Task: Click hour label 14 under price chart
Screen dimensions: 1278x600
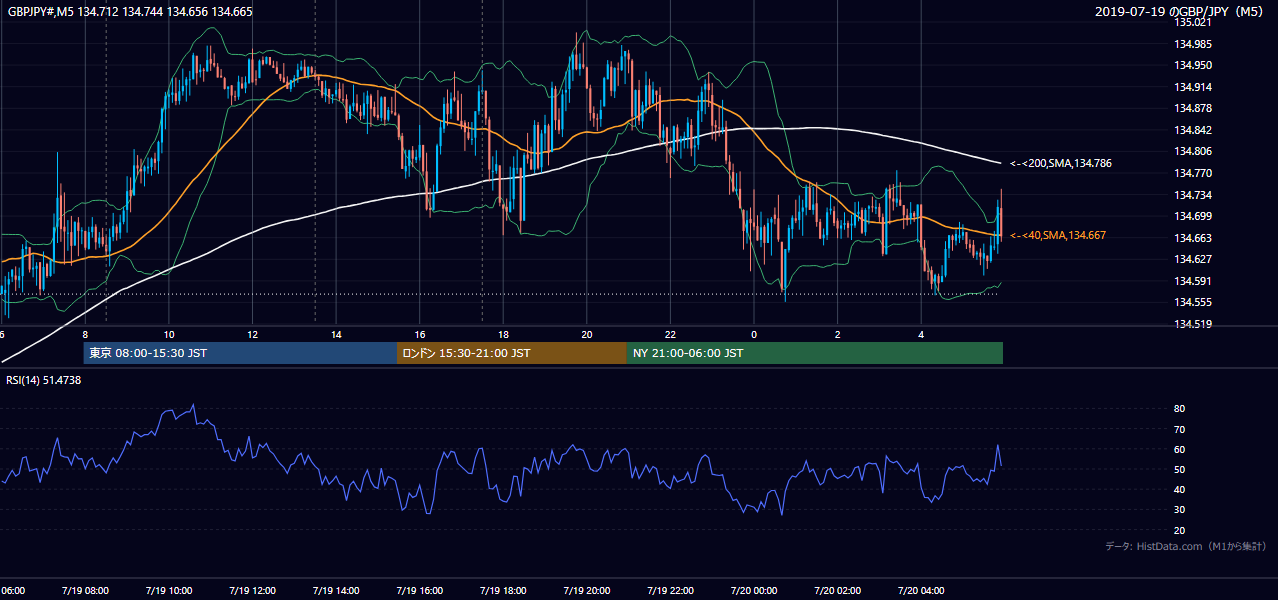Action: (x=336, y=334)
